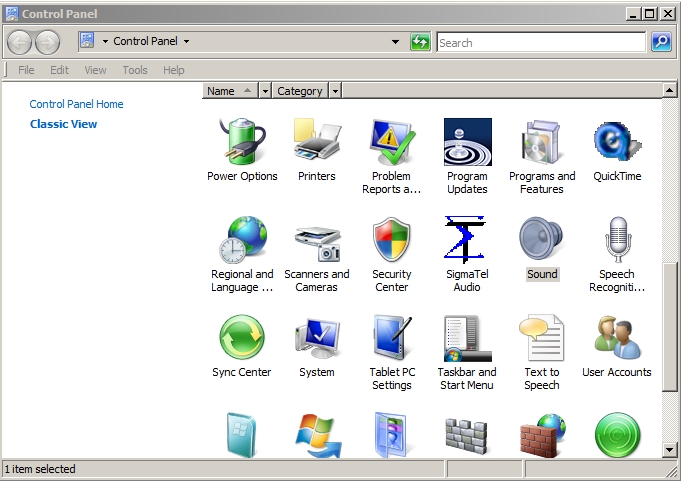Select the teal Windows-logo box icon

tap(241, 435)
